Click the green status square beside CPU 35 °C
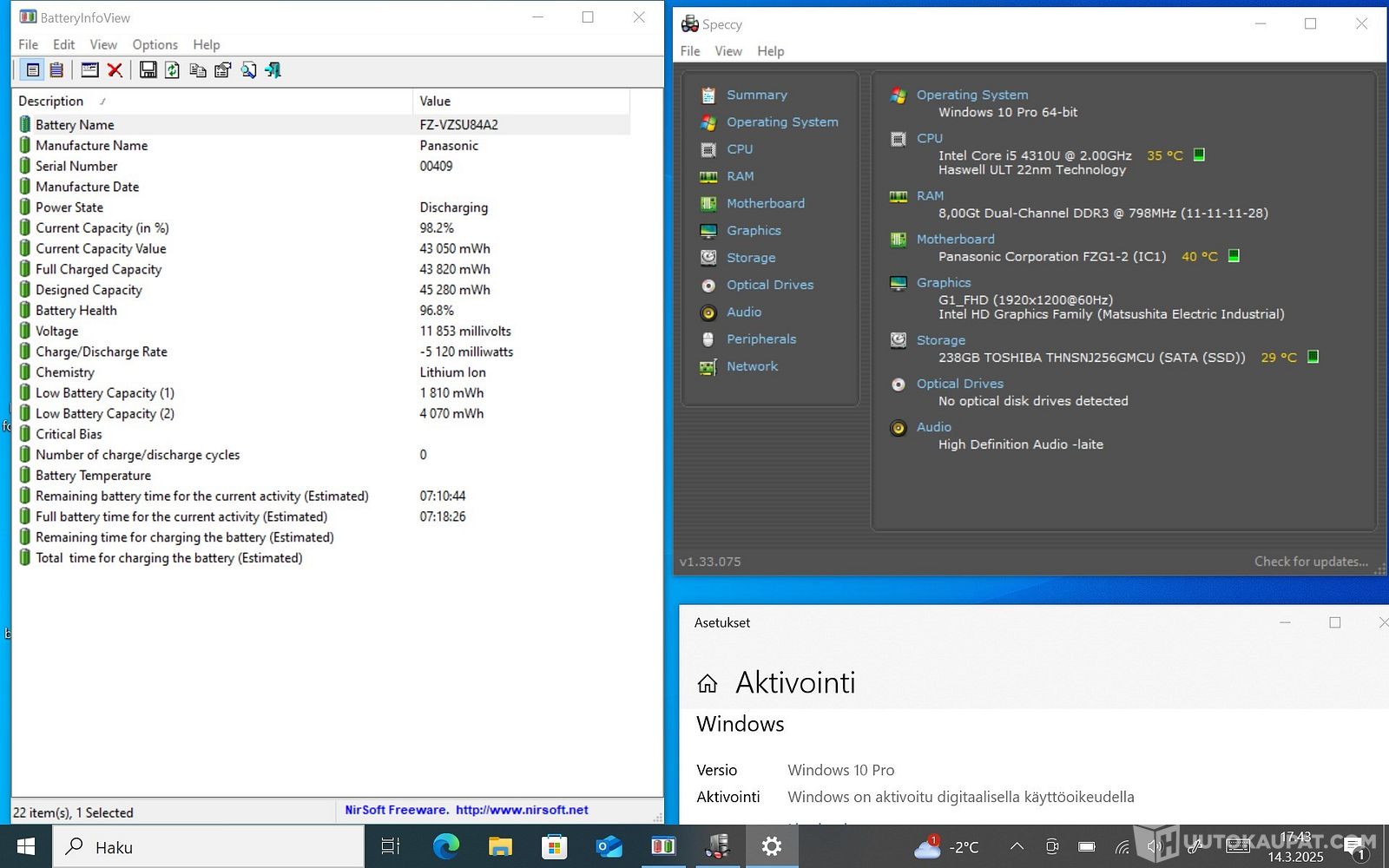Screen dimensions: 1389x868 pos(1199,155)
